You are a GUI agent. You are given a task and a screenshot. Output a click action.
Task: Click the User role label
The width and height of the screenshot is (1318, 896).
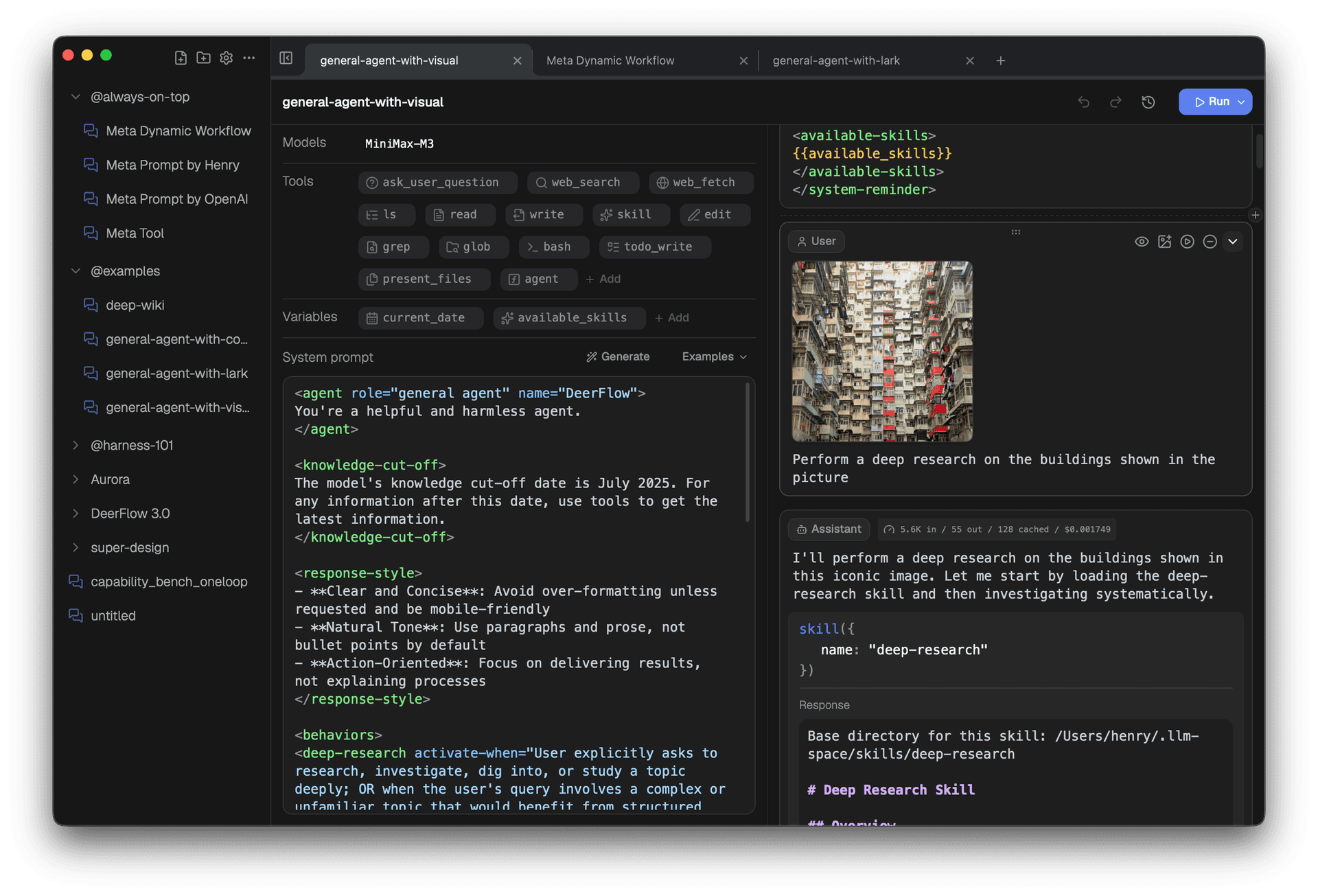(817, 242)
